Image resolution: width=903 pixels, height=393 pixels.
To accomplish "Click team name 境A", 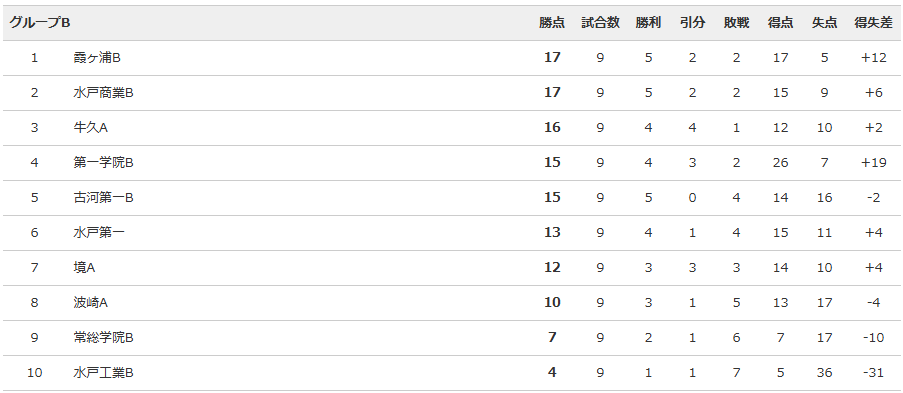I will (x=85, y=267).
